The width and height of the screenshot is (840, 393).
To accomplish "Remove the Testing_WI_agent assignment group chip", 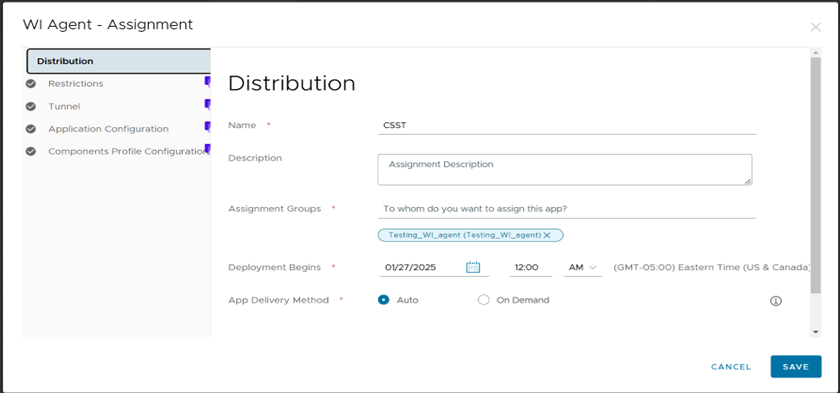I will coord(547,236).
